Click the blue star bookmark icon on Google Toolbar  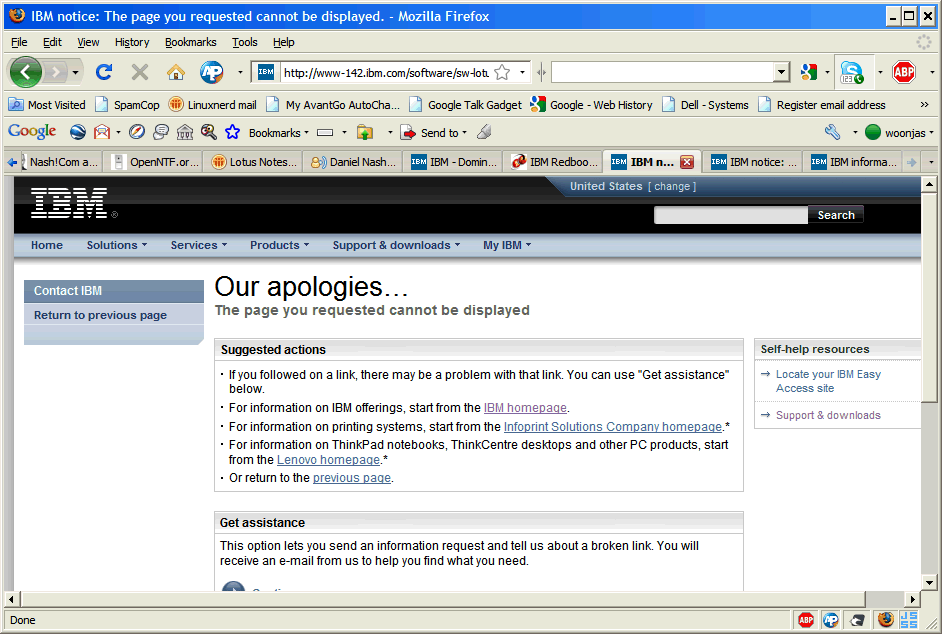pyautogui.click(x=232, y=132)
